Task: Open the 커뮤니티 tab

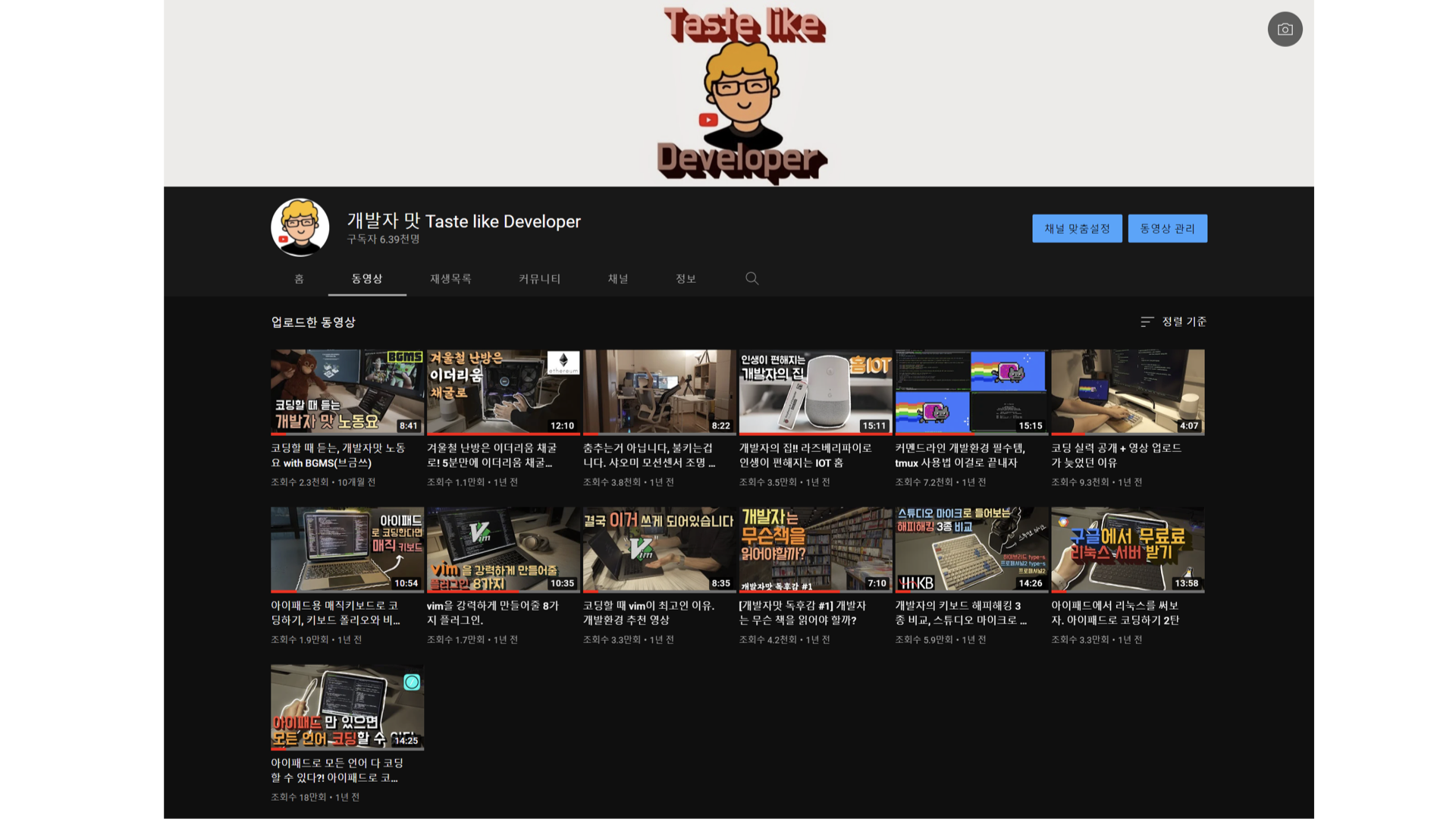Action: click(539, 279)
